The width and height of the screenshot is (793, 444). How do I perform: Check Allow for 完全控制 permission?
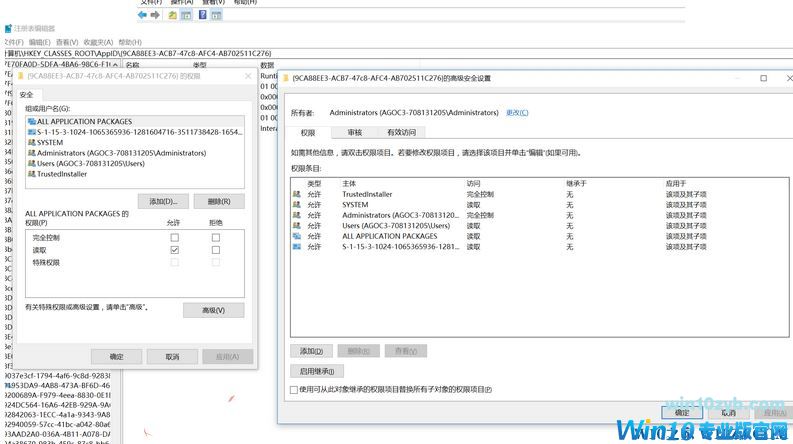click(x=175, y=238)
